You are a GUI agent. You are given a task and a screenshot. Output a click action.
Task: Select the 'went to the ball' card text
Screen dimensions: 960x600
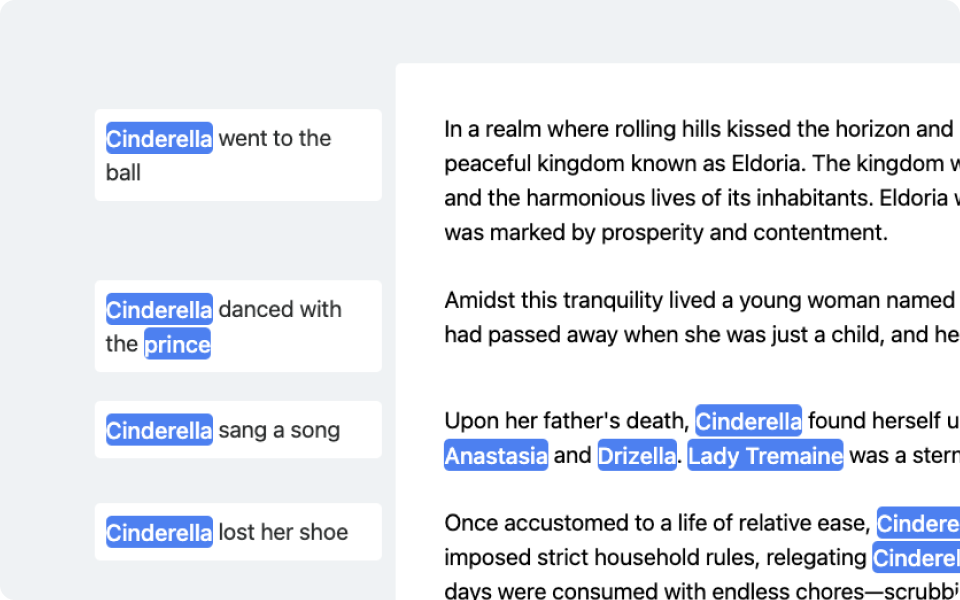click(274, 139)
